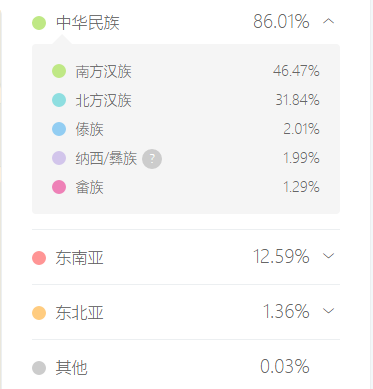Select the 北方汉族 row label
The image size is (373, 389).
pyautogui.click(x=104, y=100)
